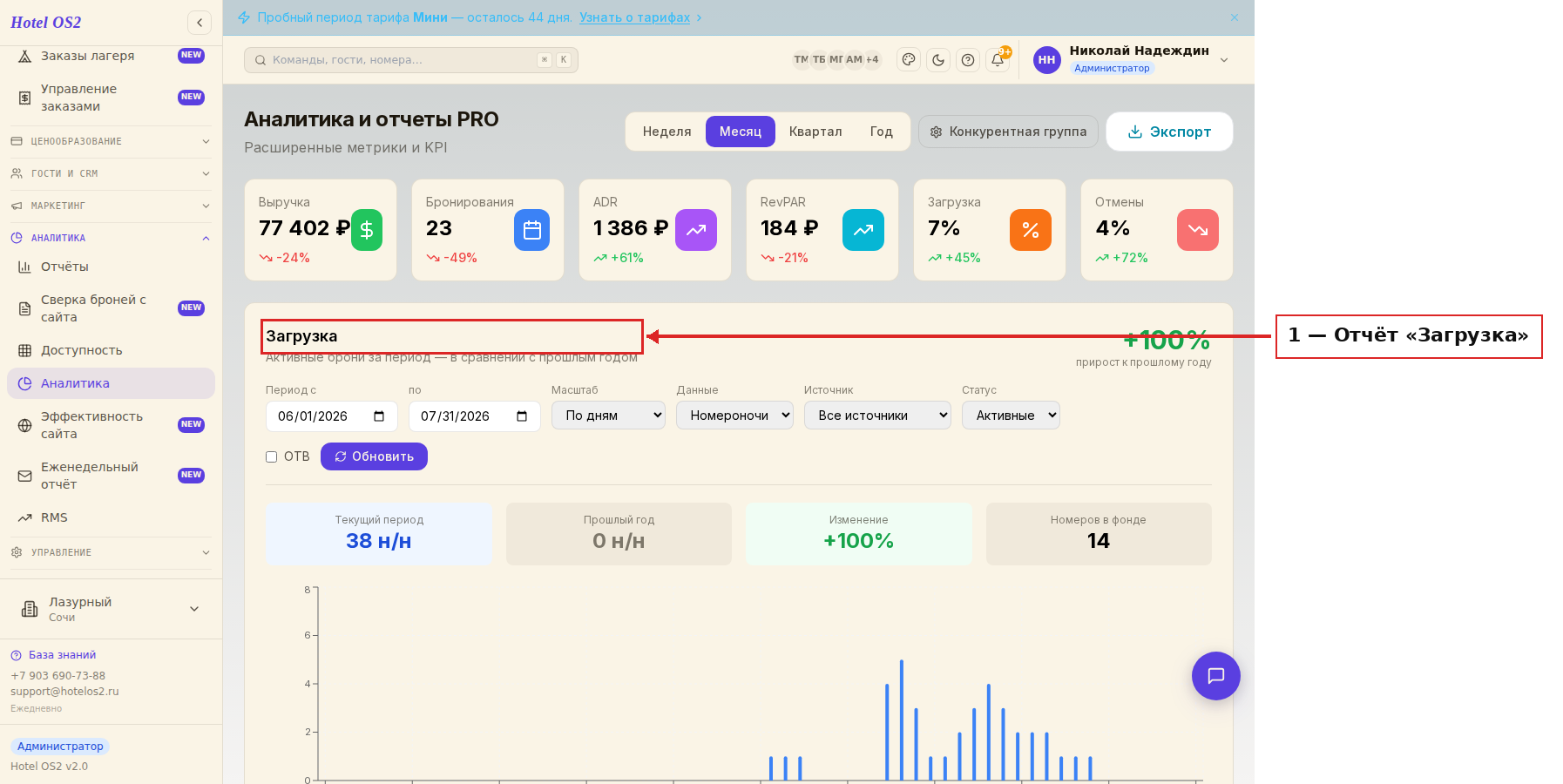The image size is (1563, 784).
Task: Open the theme palette icon
Action: click(909, 59)
